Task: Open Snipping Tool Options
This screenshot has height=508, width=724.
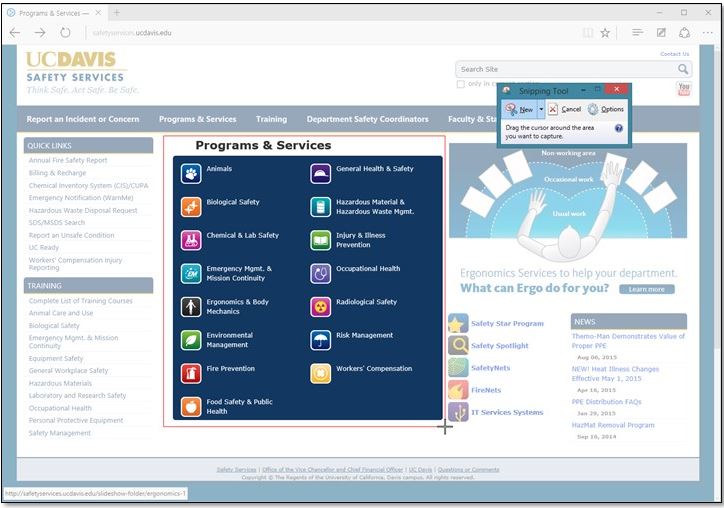Action: coord(606,109)
